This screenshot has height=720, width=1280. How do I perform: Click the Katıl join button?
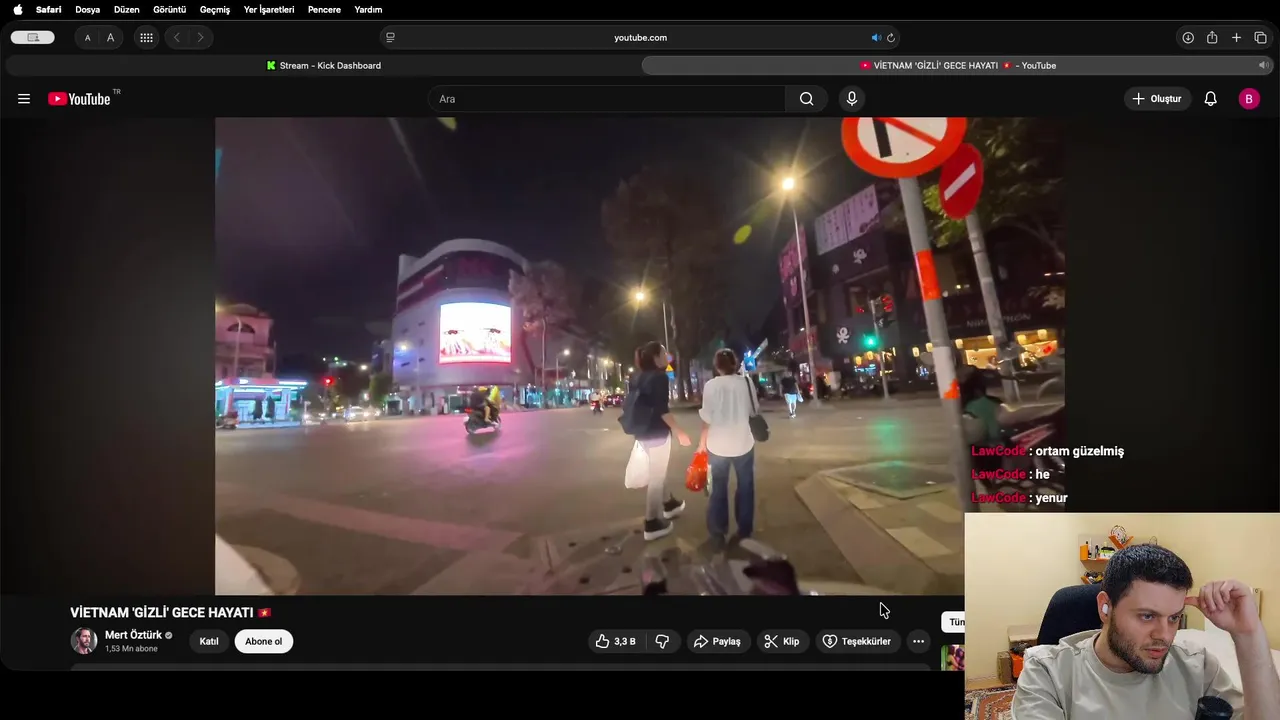point(209,642)
